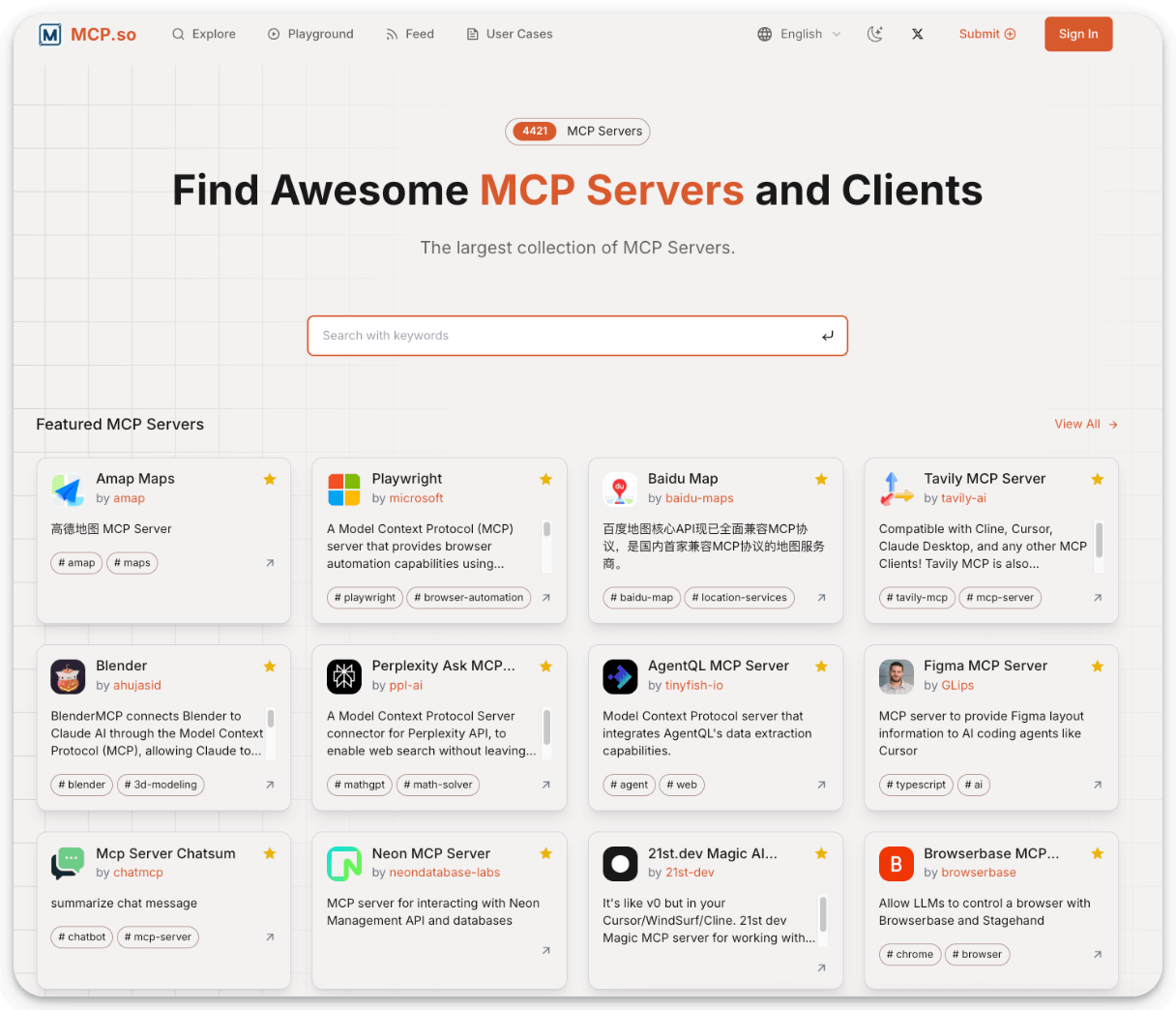This screenshot has height=1010, width=1176.
Task: Open Baidu Map via its arrow icon
Action: pyautogui.click(x=821, y=598)
